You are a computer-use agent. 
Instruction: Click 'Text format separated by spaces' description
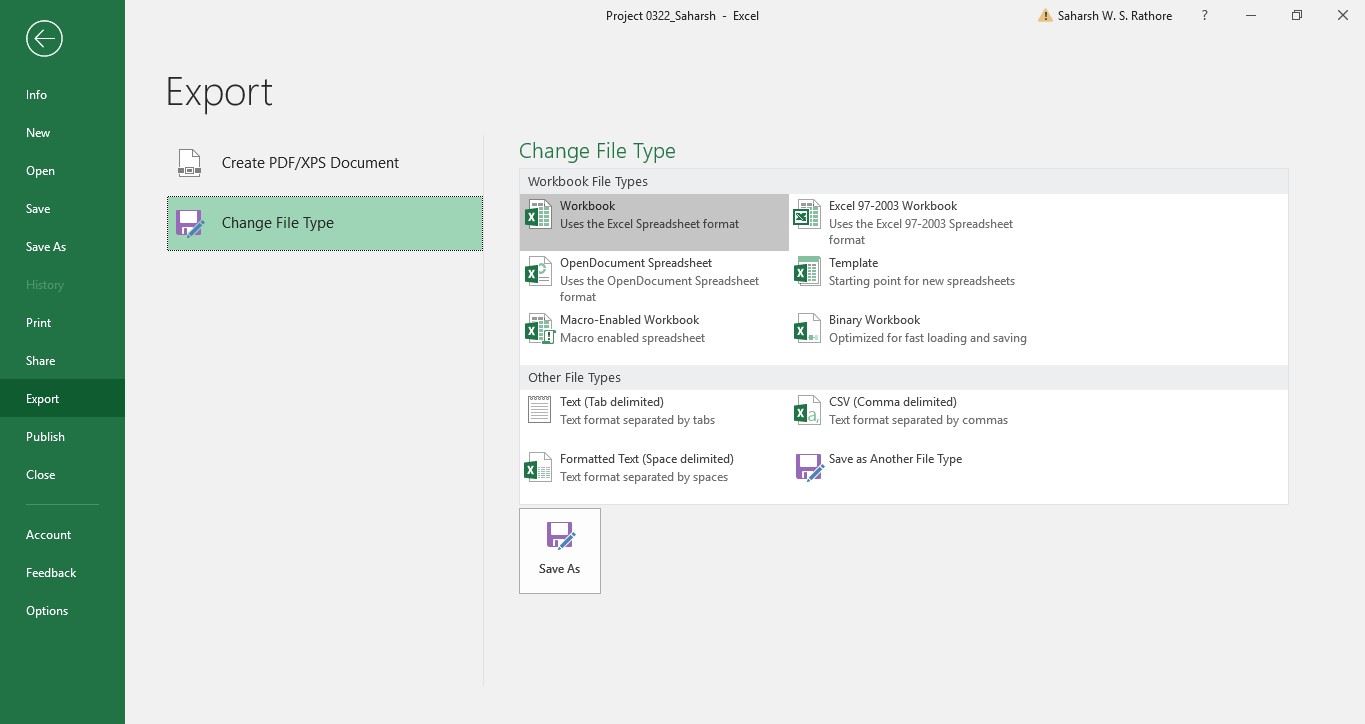644,477
